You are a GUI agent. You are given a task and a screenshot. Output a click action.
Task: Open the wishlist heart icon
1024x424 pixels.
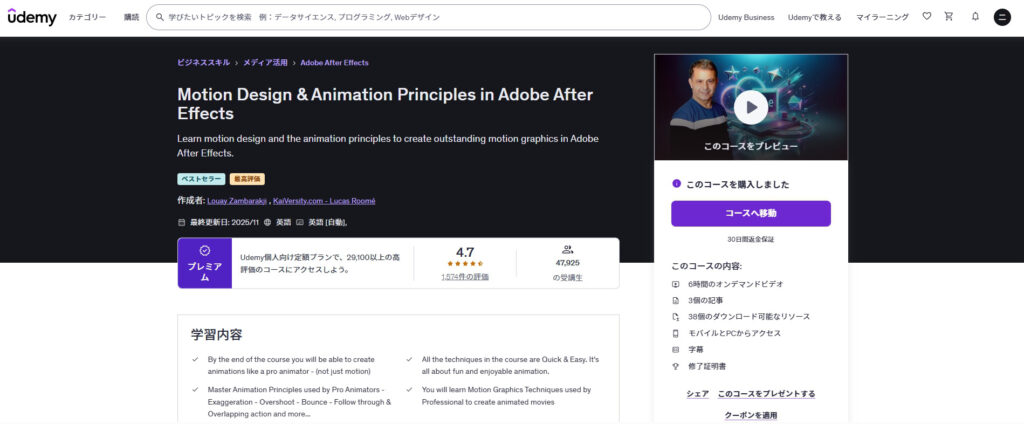(x=926, y=17)
